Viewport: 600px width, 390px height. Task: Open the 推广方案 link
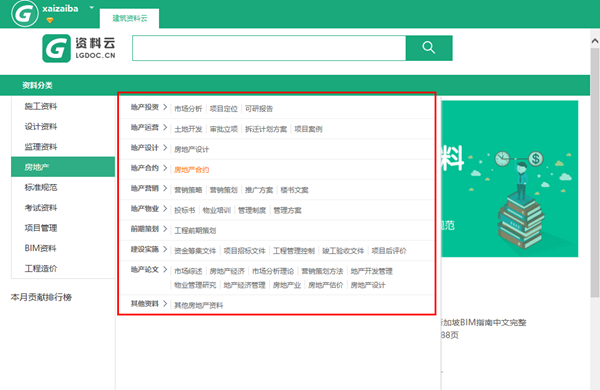point(259,190)
